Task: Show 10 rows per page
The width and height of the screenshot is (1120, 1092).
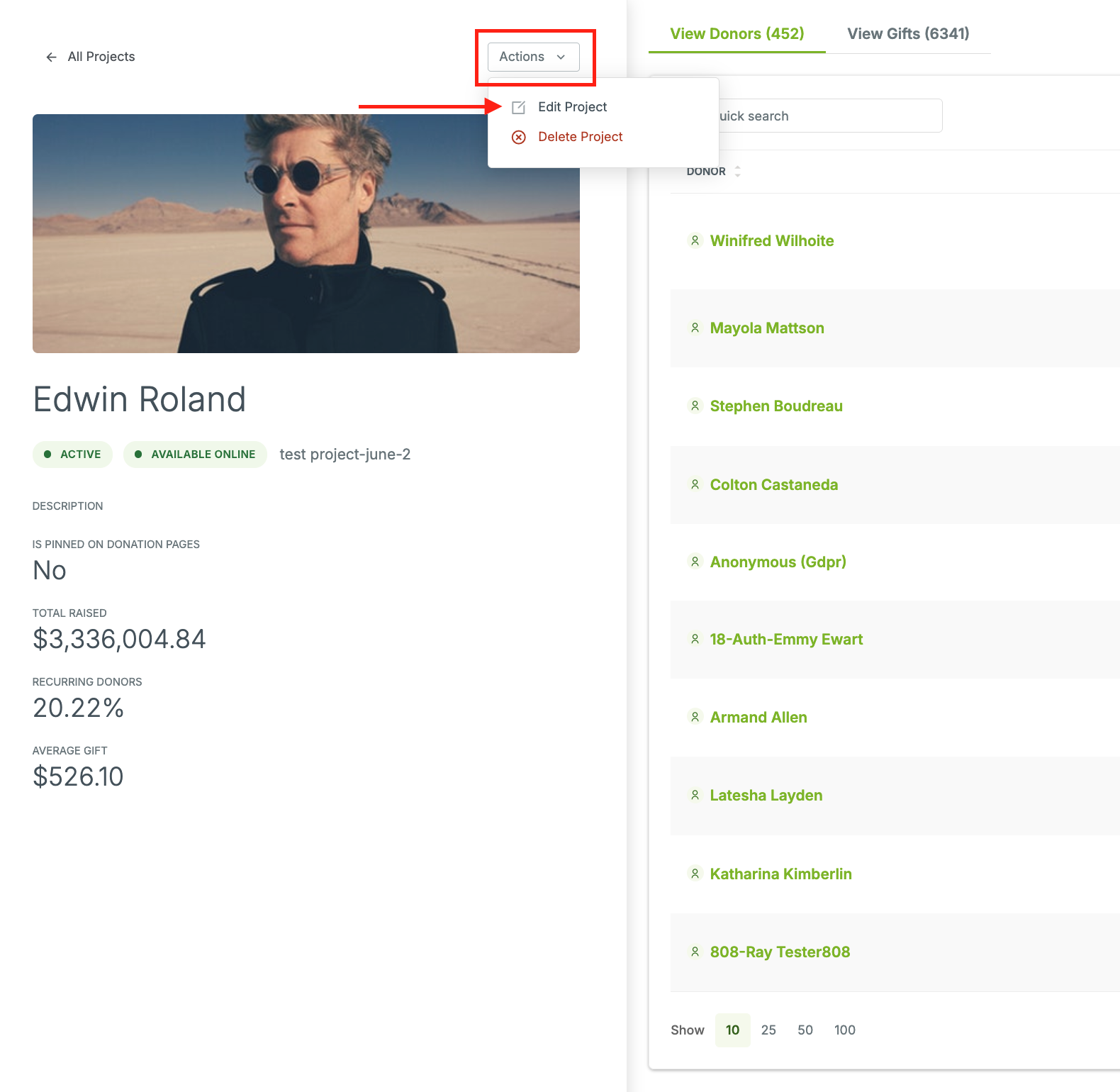Action: pyautogui.click(x=733, y=1030)
